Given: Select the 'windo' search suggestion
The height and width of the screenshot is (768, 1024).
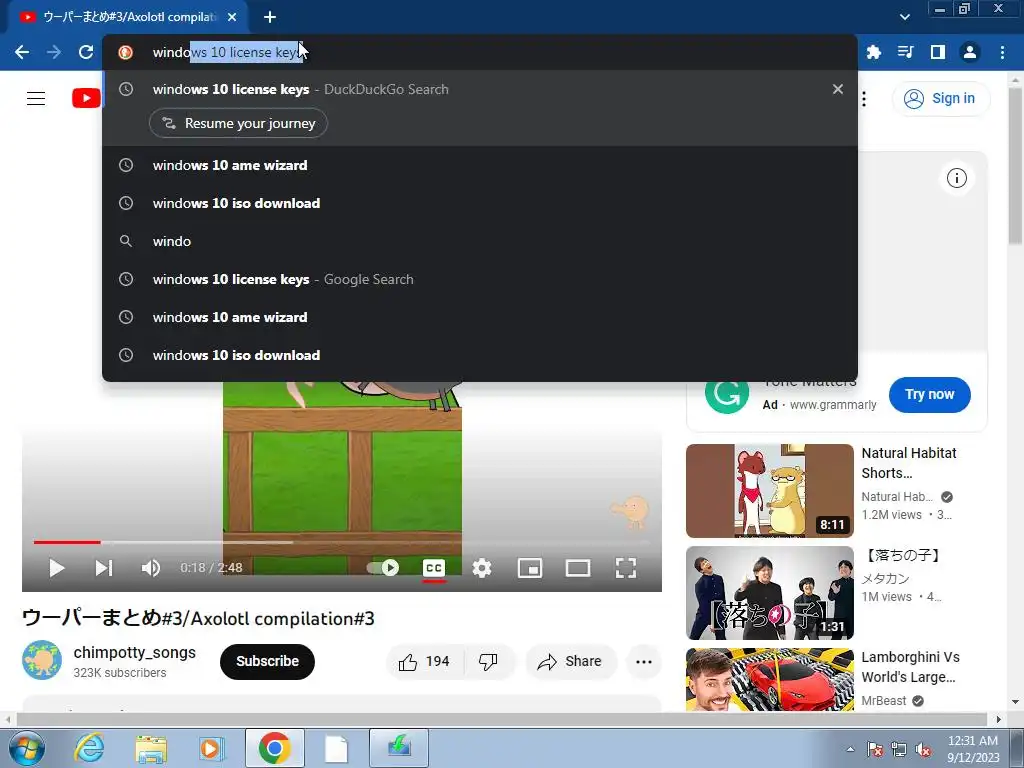Looking at the screenshot, I should click(479, 241).
